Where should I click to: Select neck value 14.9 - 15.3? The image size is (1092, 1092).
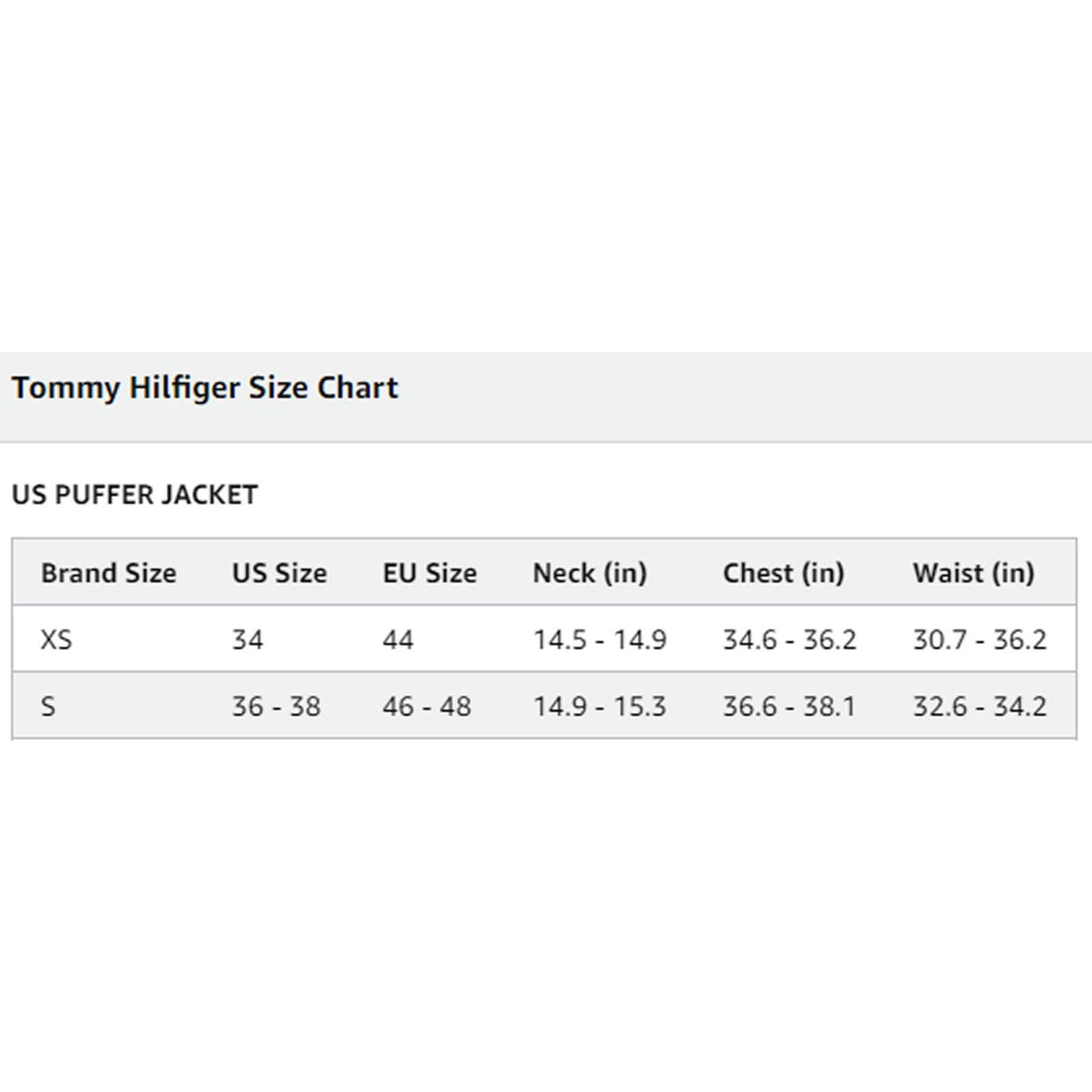[x=600, y=707]
